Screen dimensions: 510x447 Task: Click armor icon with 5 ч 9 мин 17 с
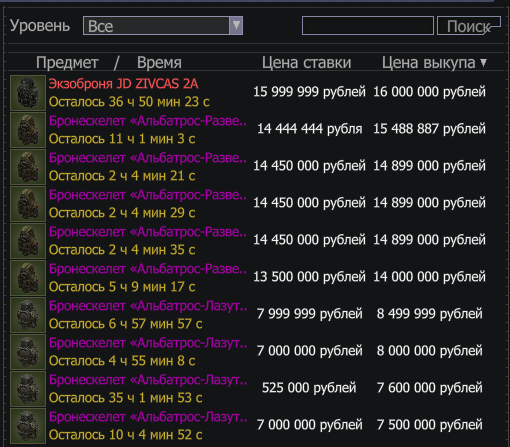pos(28,278)
